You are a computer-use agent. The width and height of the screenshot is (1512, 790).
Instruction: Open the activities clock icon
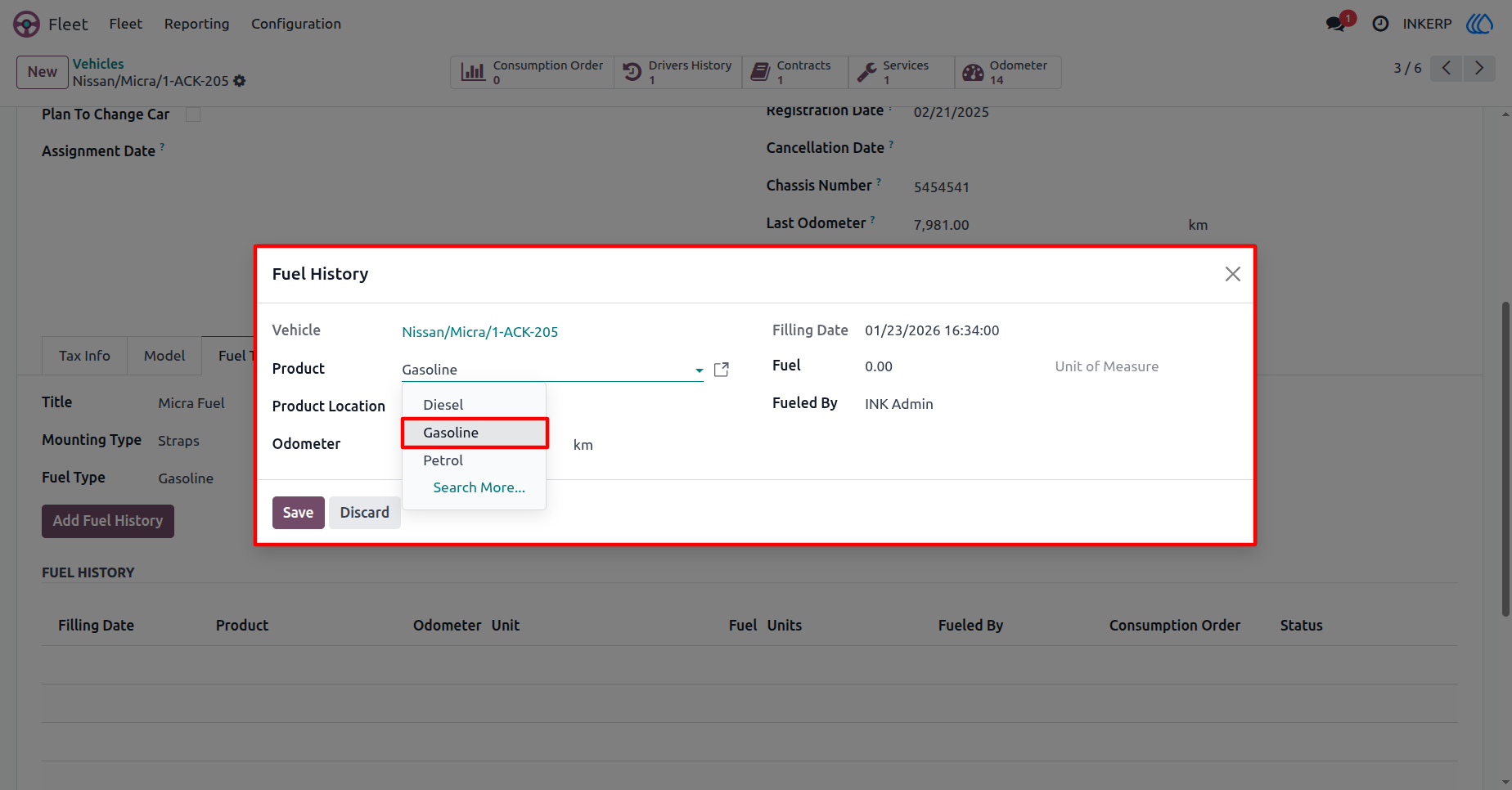click(1380, 24)
